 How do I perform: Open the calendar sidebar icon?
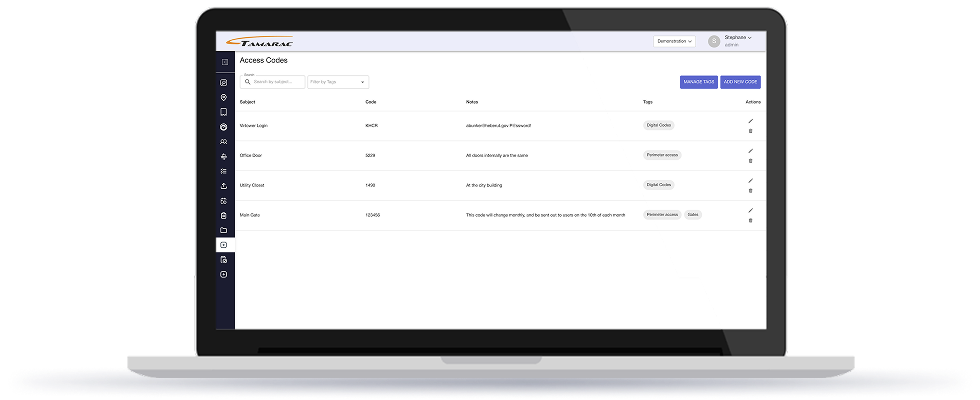tap(224, 201)
